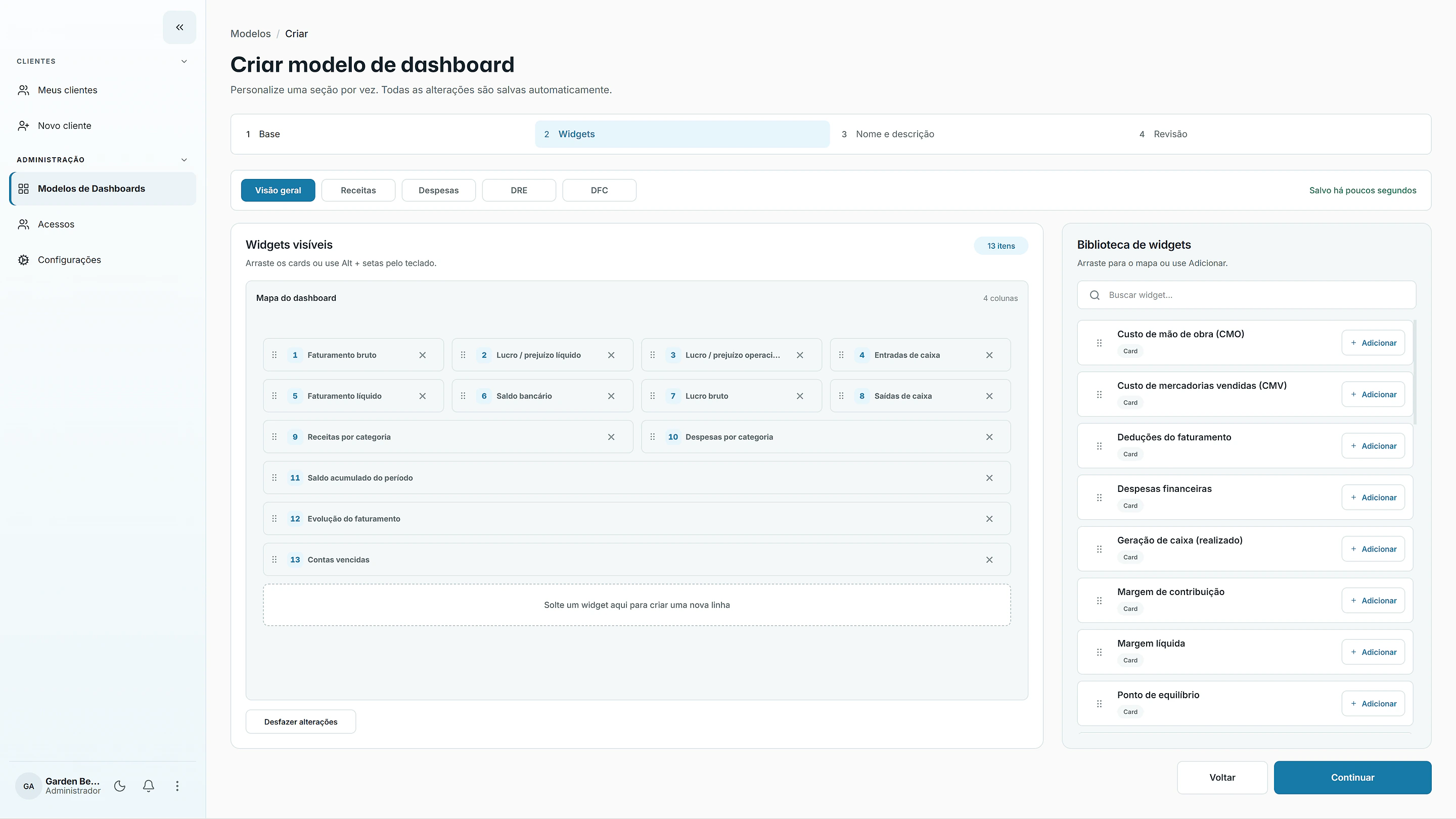Grab library drag handle for Custo de mão de obra
Viewport: 1456px width, 819px height.
coord(1100,343)
